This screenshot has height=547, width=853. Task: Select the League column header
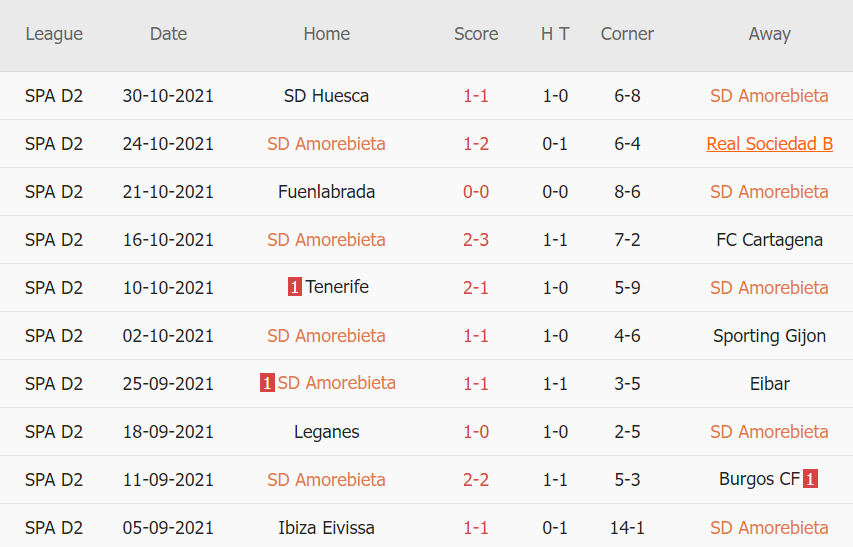point(54,34)
